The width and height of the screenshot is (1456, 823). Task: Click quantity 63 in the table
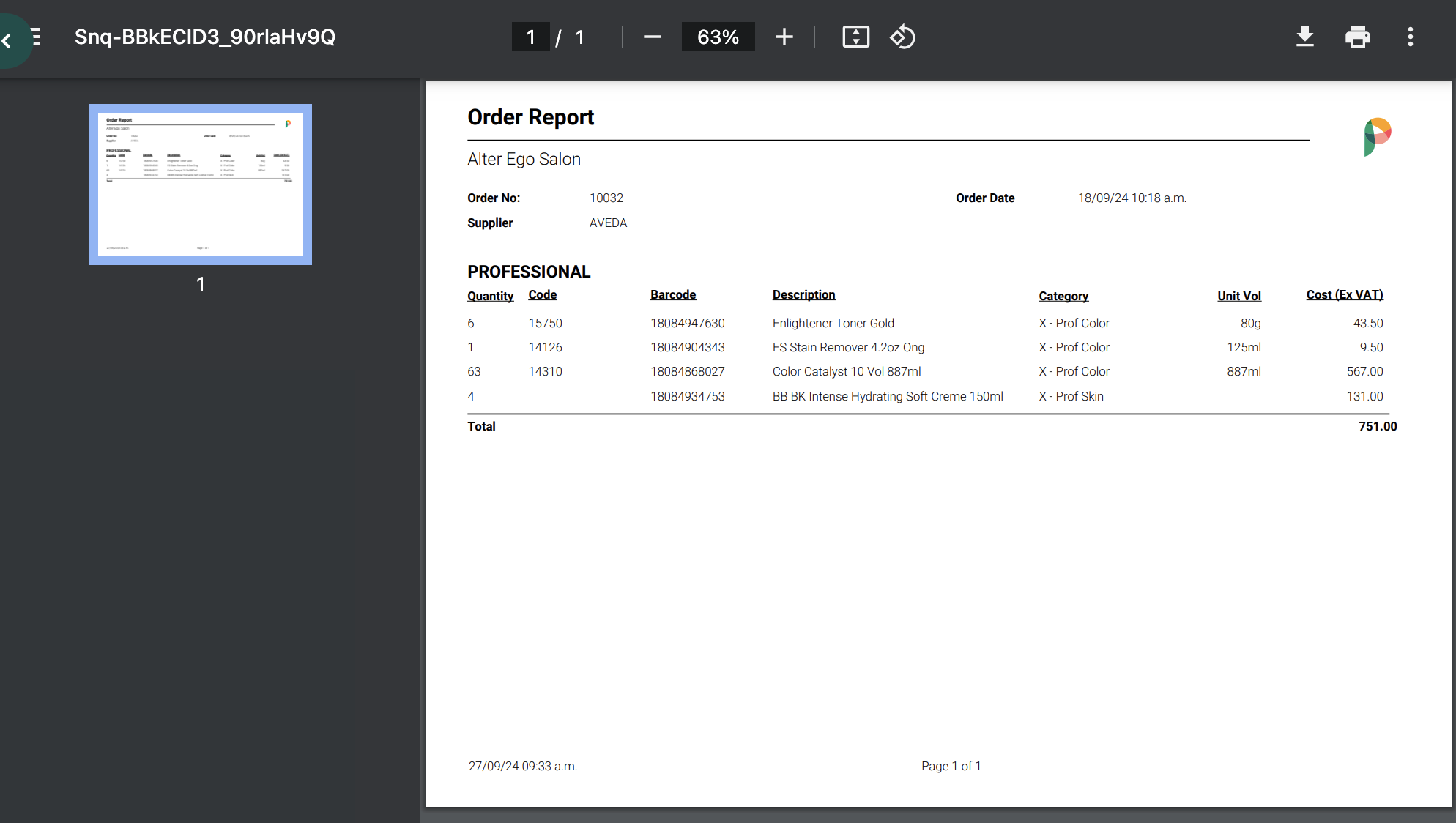(x=474, y=371)
